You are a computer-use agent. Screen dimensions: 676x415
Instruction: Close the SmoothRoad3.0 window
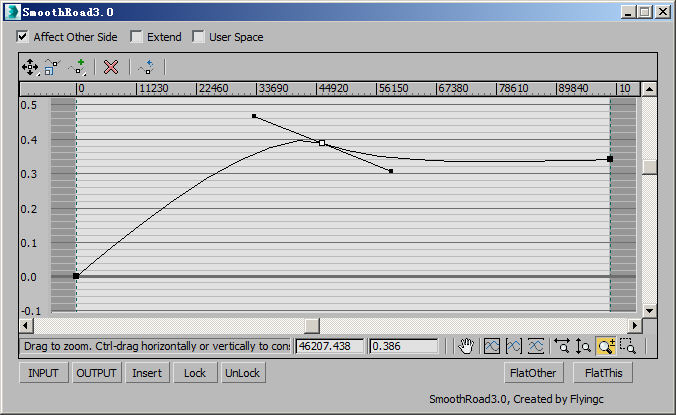point(663,12)
